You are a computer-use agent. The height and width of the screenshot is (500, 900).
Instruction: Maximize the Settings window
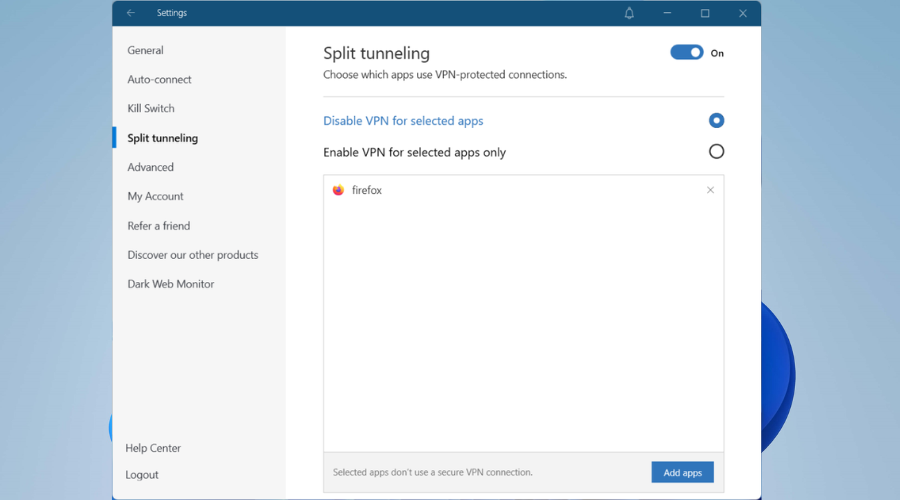point(705,13)
